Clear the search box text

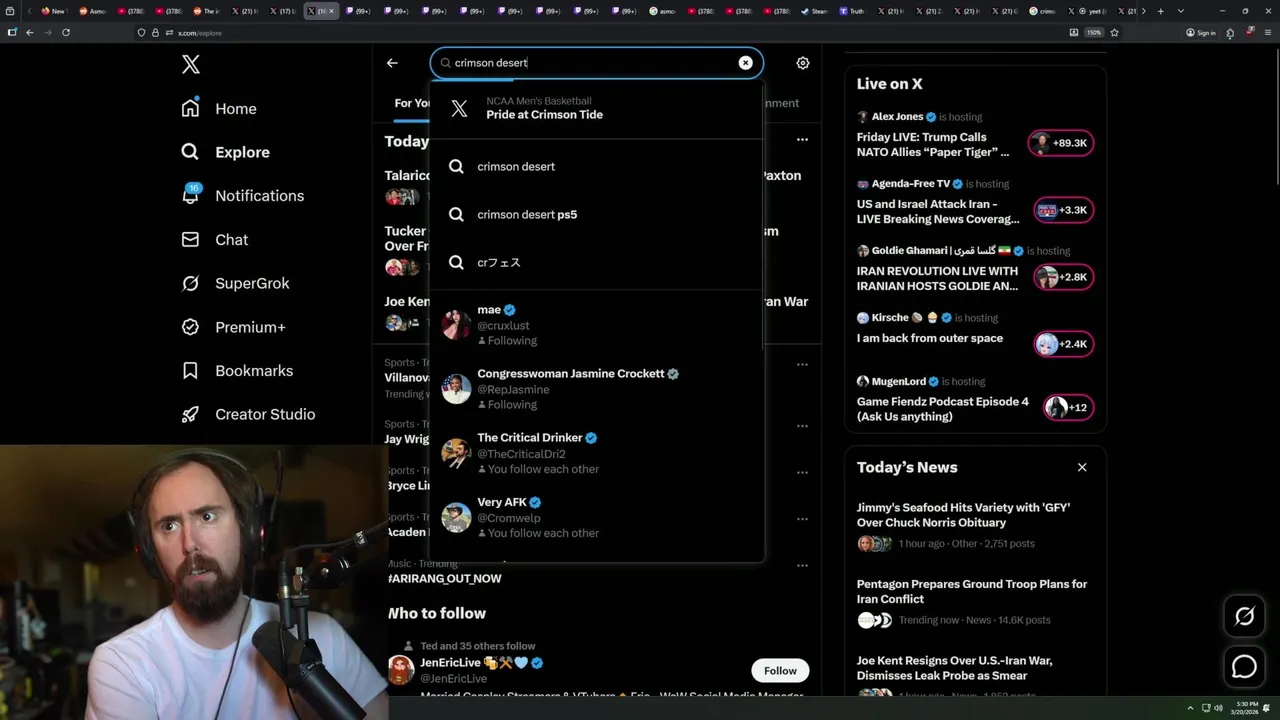tap(745, 63)
